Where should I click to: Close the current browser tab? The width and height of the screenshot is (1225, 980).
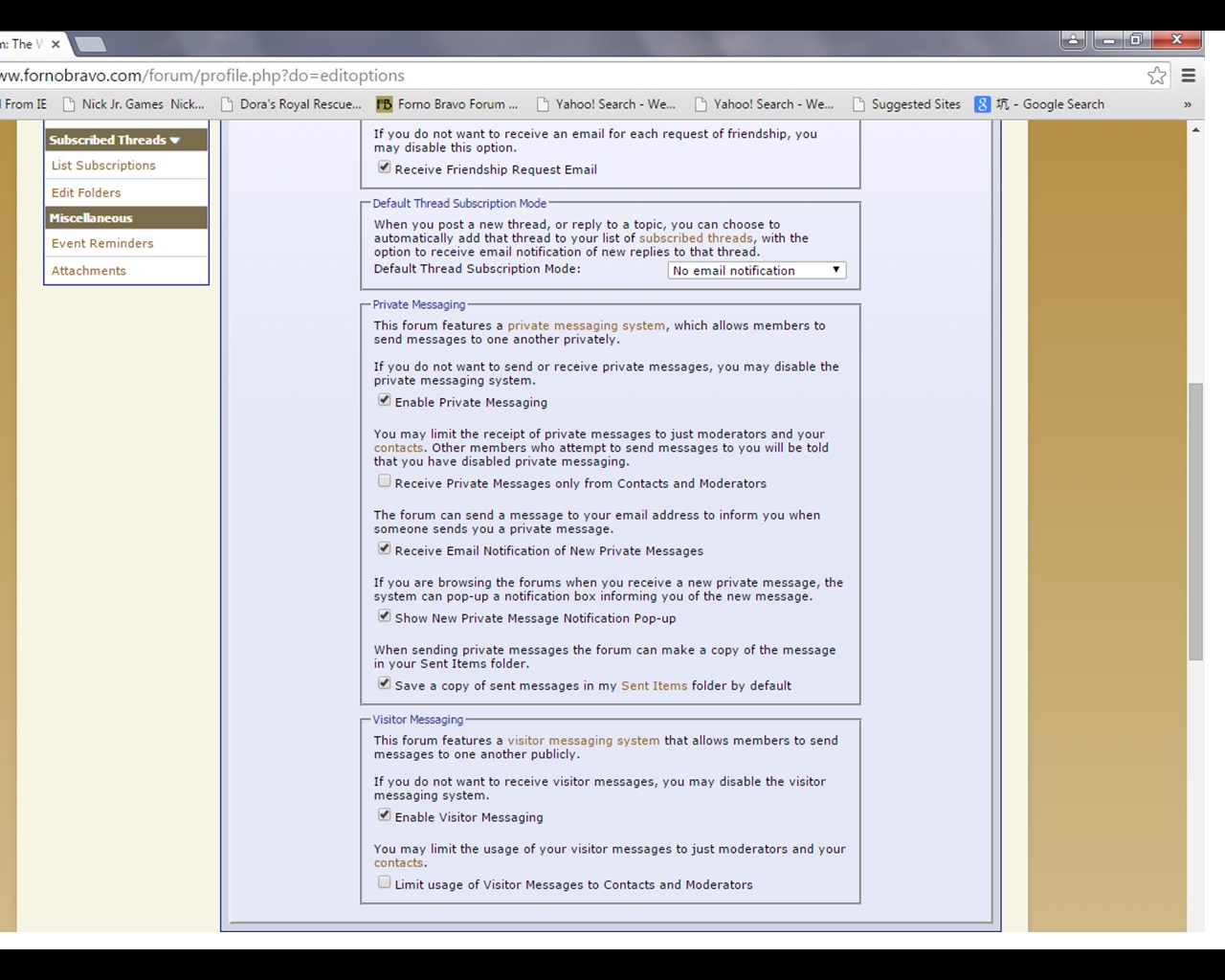pyautogui.click(x=56, y=44)
